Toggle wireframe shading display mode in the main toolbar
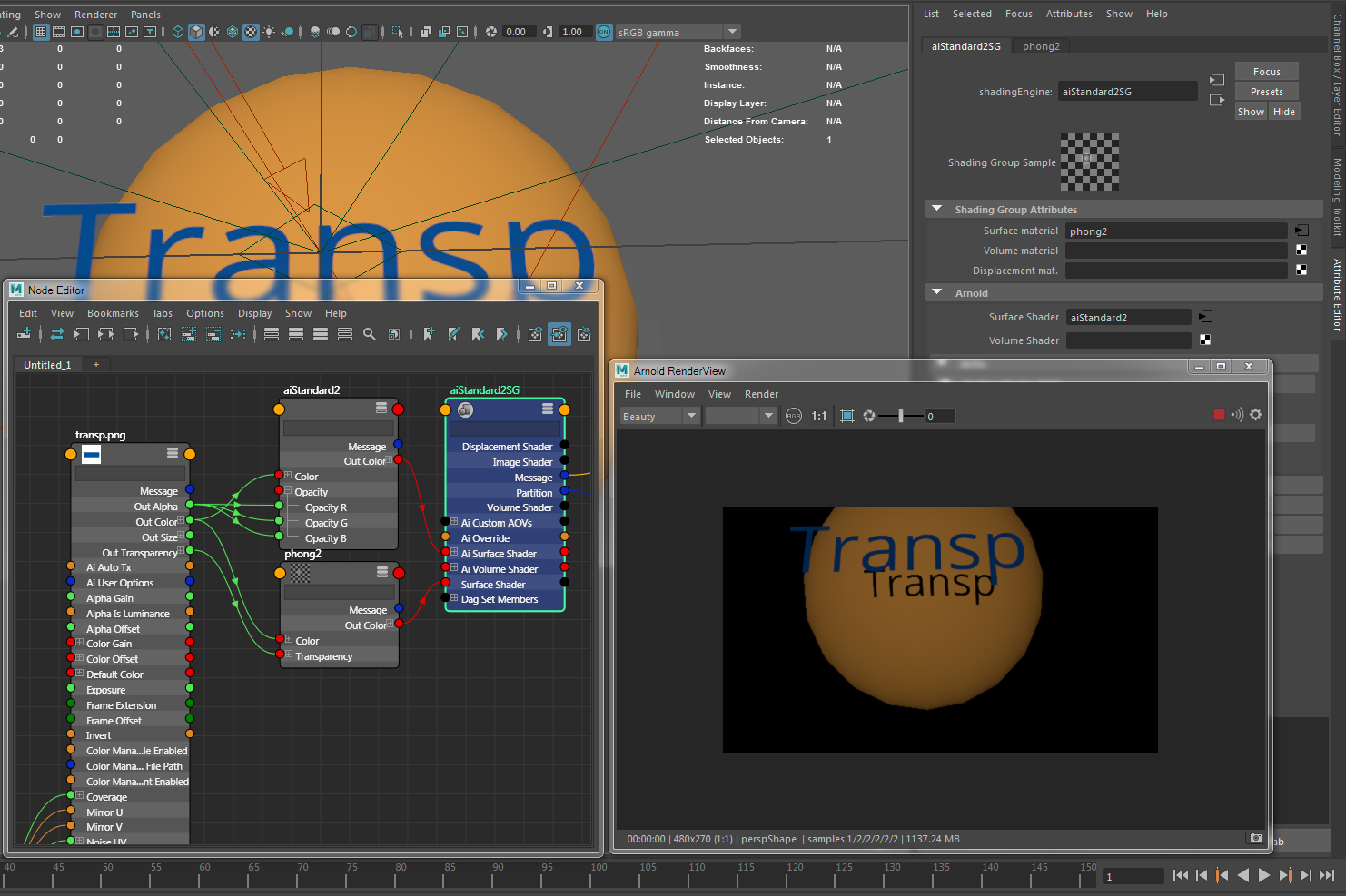Viewport: 1346px width, 896px height. [x=177, y=33]
